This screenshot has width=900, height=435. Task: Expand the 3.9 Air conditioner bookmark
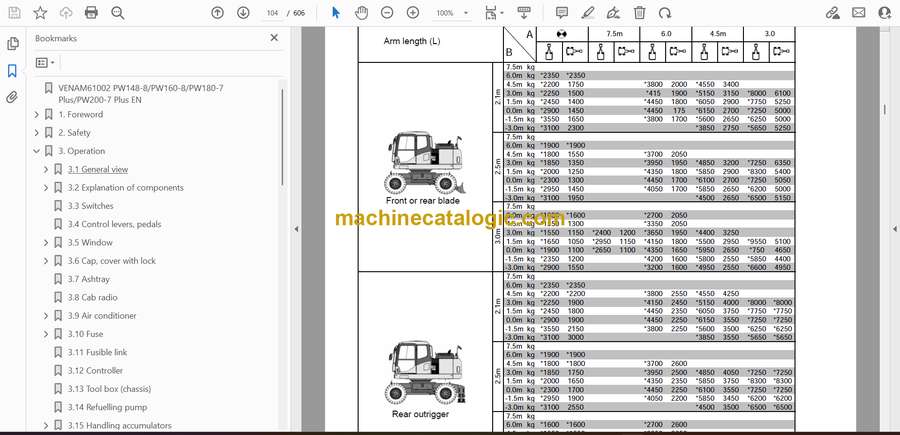coord(46,316)
